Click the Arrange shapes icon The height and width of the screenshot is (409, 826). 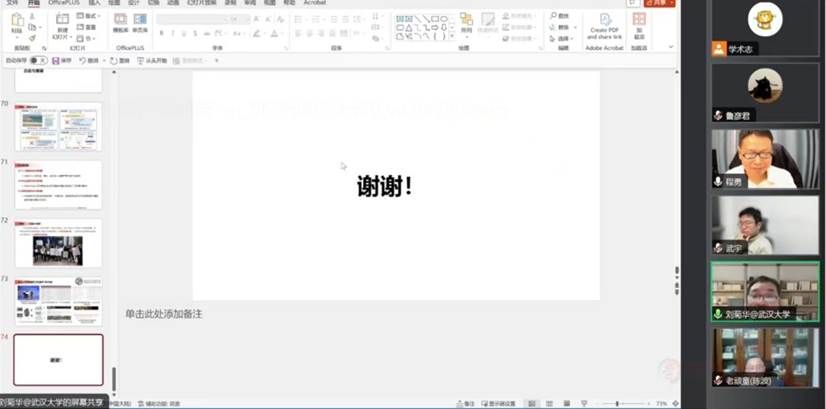point(466,24)
